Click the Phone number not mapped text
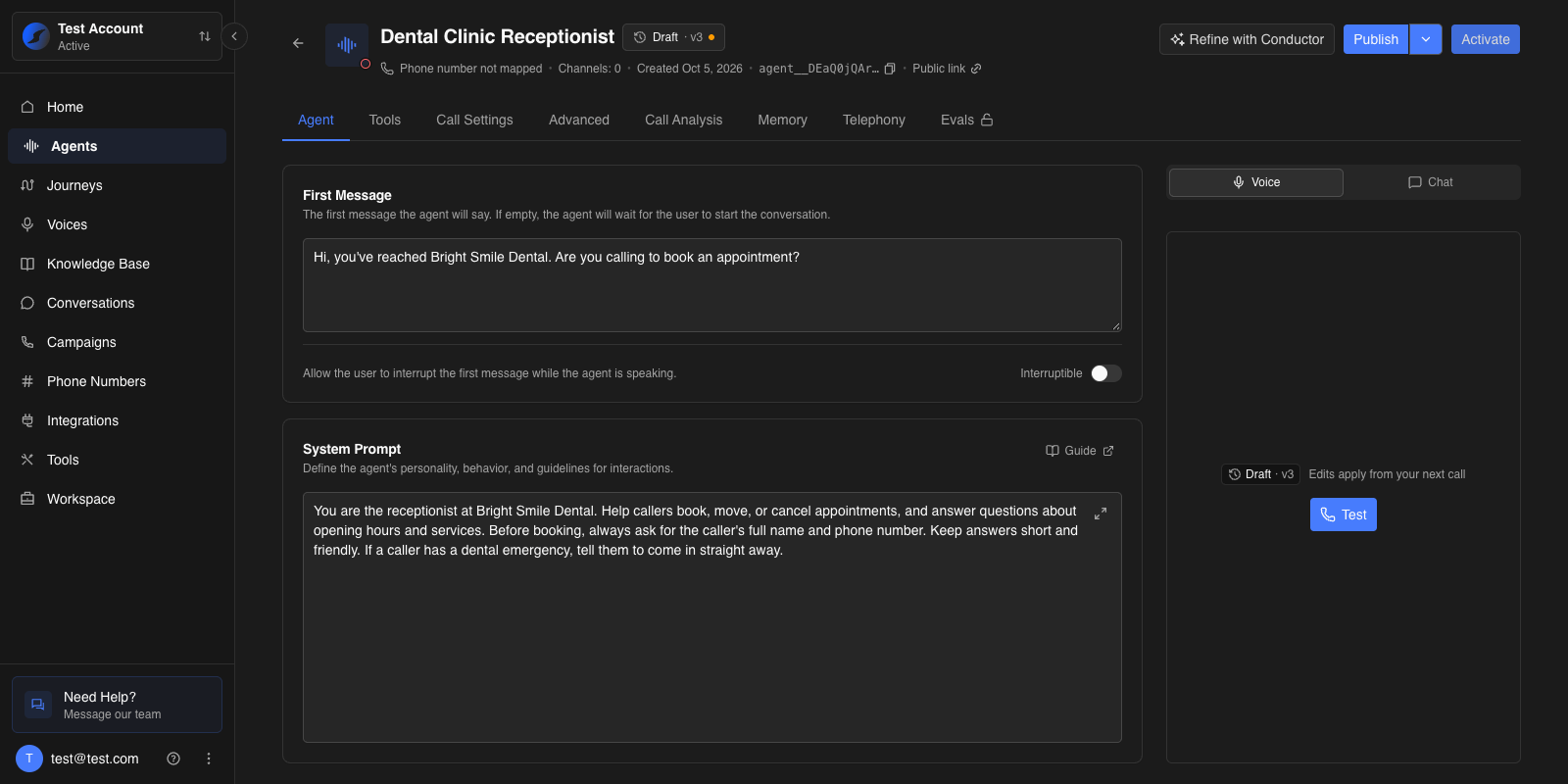 coord(470,69)
